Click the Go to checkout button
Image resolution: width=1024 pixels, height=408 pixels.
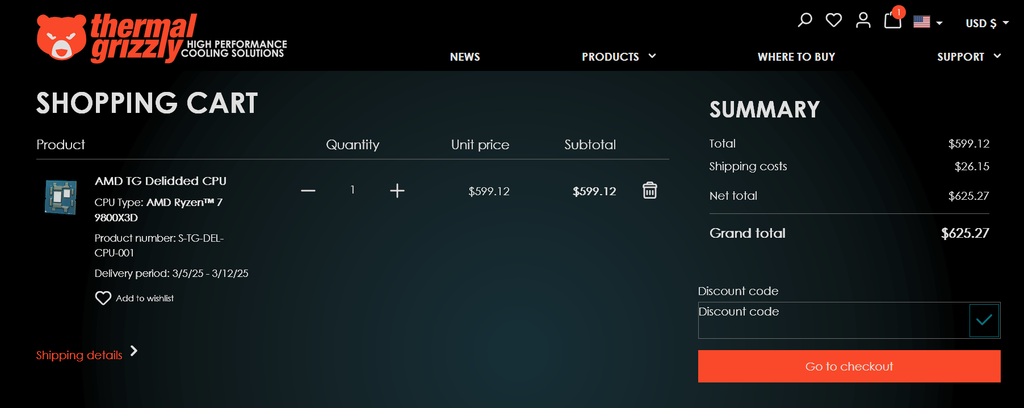(x=849, y=366)
